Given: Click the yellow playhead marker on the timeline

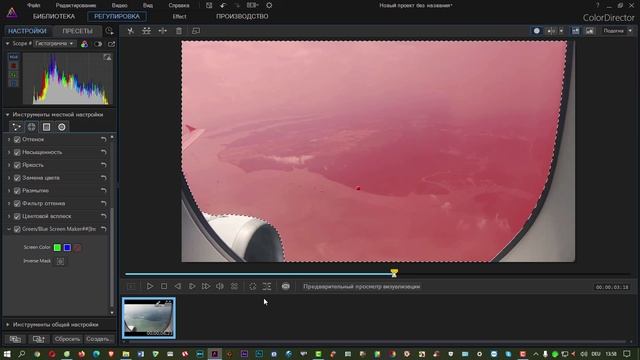Looking at the screenshot, I should (x=394, y=273).
